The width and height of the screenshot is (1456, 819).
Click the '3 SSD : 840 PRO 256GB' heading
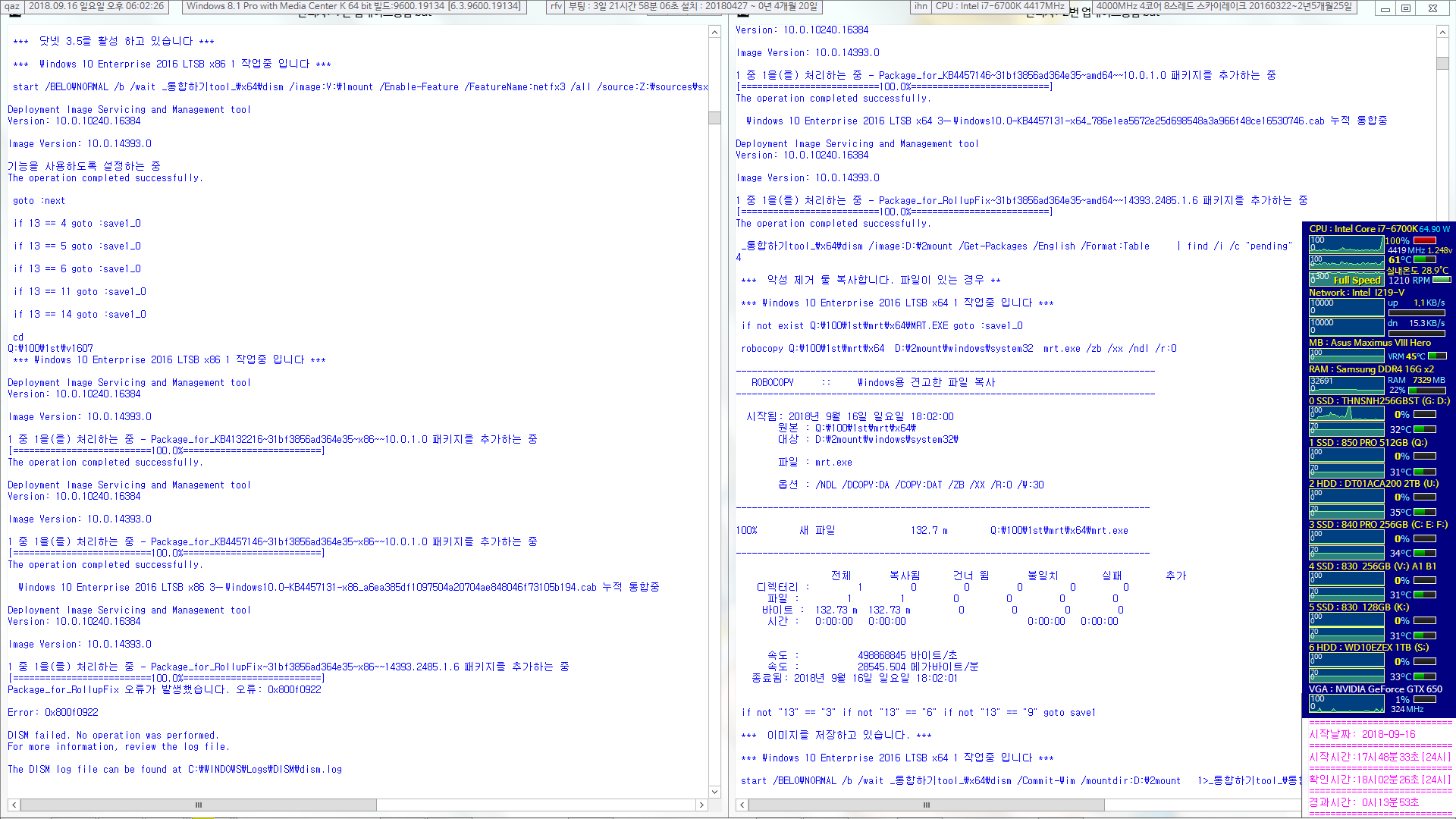pos(1378,524)
